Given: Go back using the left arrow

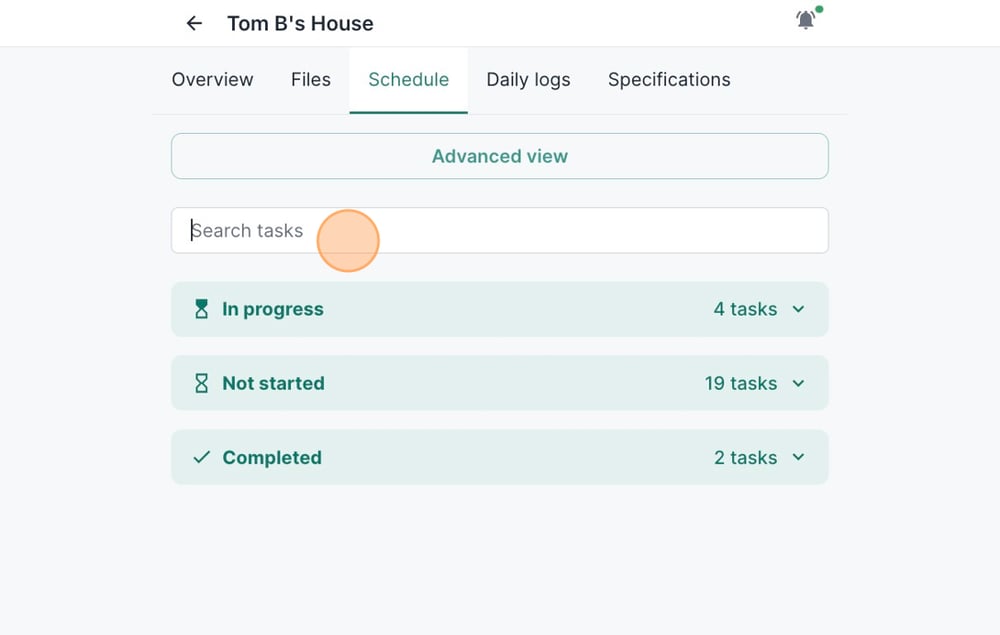Looking at the screenshot, I should (194, 24).
